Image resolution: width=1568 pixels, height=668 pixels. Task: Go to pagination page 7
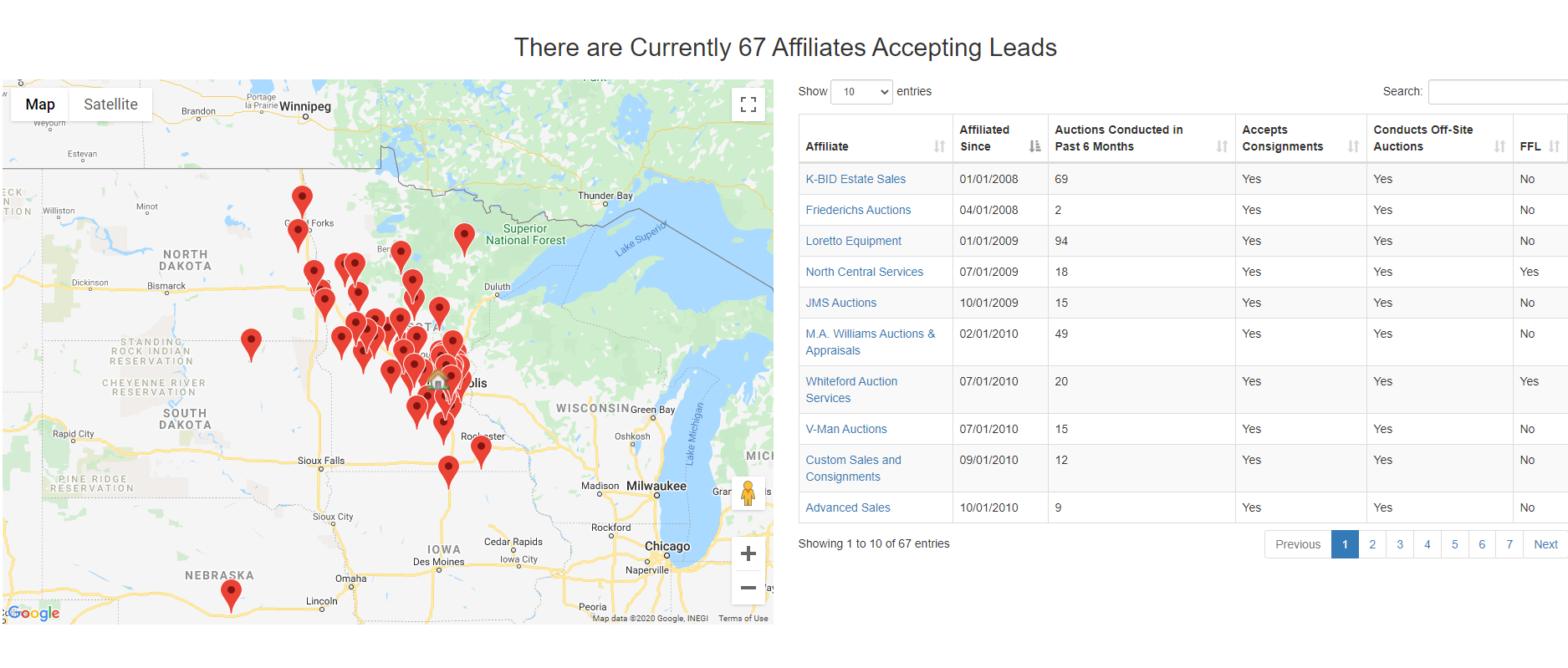(1509, 544)
